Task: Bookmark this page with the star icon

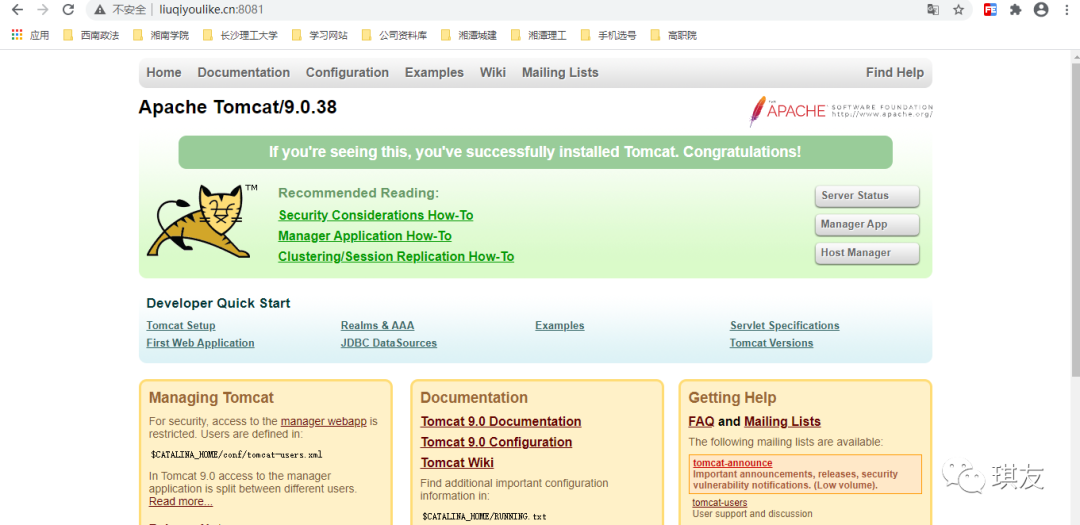Action: click(x=958, y=10)
